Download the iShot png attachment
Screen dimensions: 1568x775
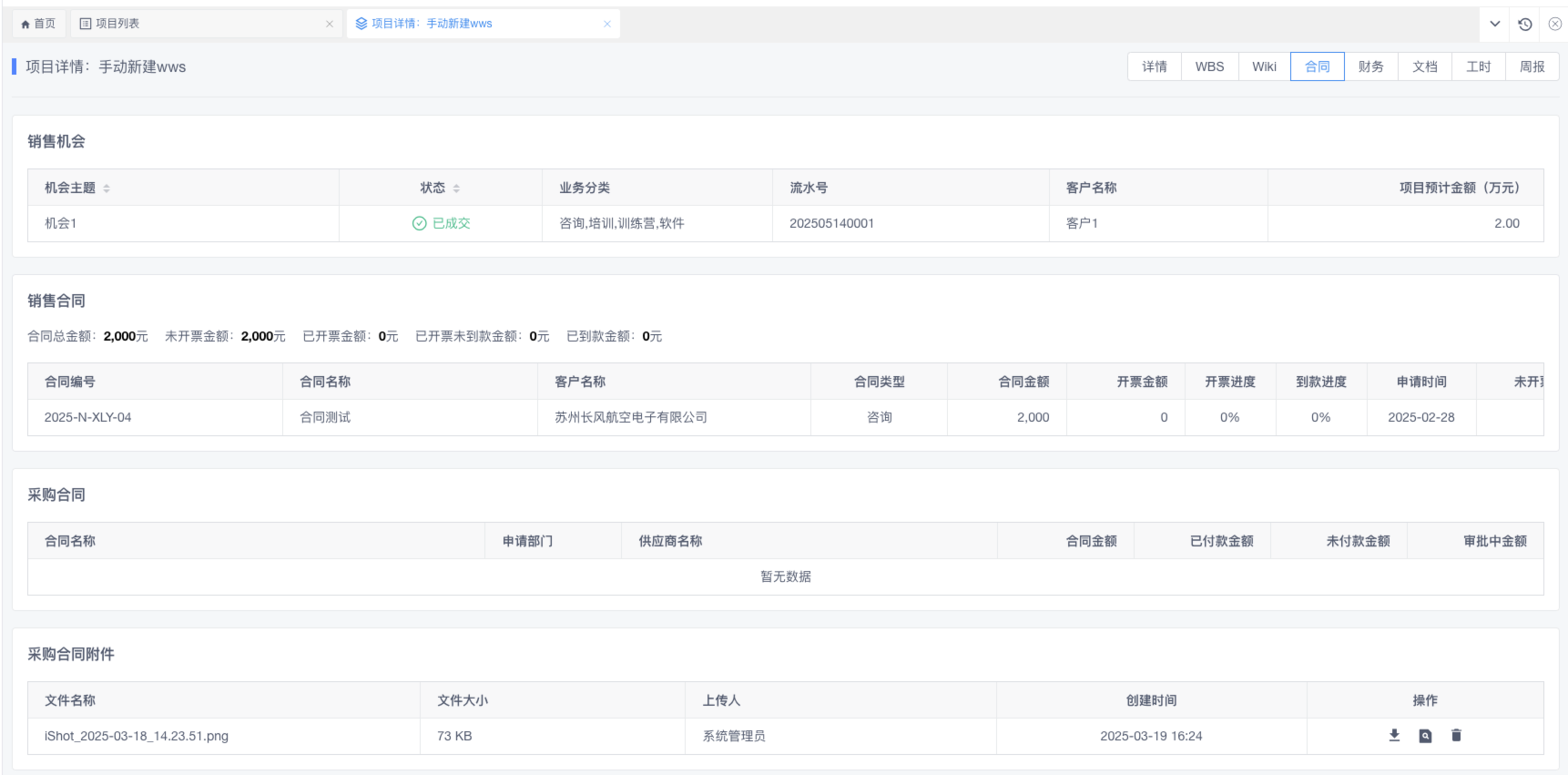coord(1394,735)
